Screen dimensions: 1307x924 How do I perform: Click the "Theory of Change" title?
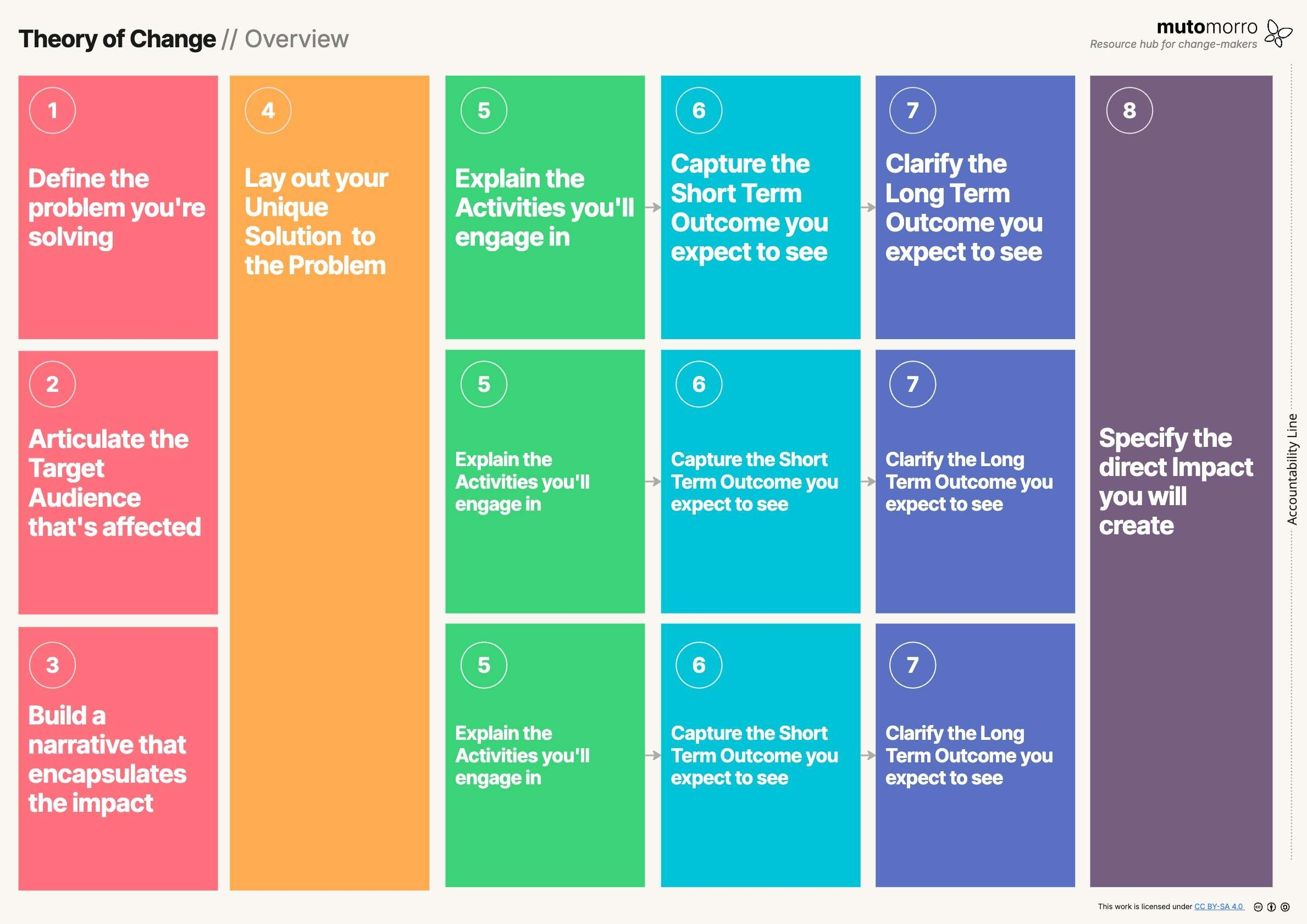pyautogui.click(x=117, y=39)
